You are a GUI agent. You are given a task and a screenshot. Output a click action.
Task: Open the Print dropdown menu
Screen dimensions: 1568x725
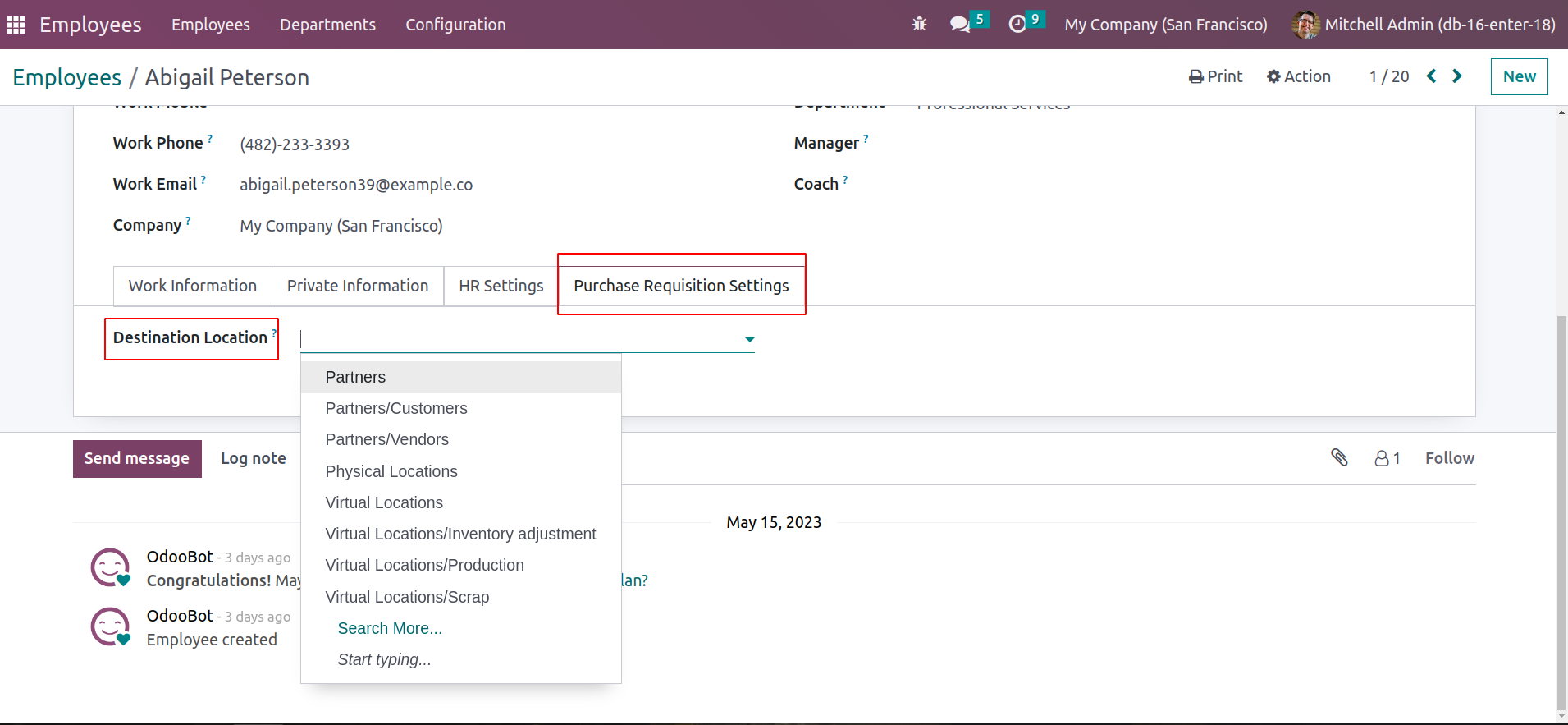[x=1215, y=76]
